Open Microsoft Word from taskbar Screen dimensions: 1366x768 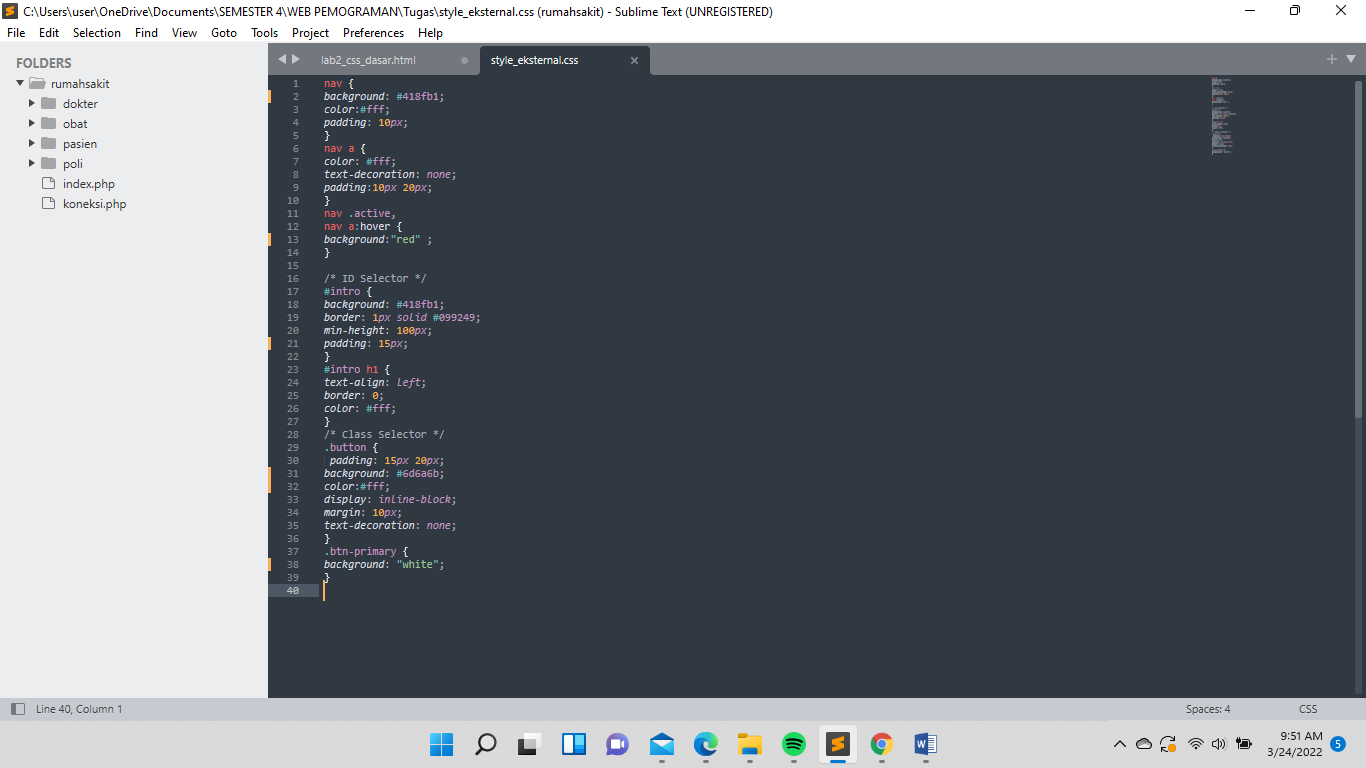(926, 744)
